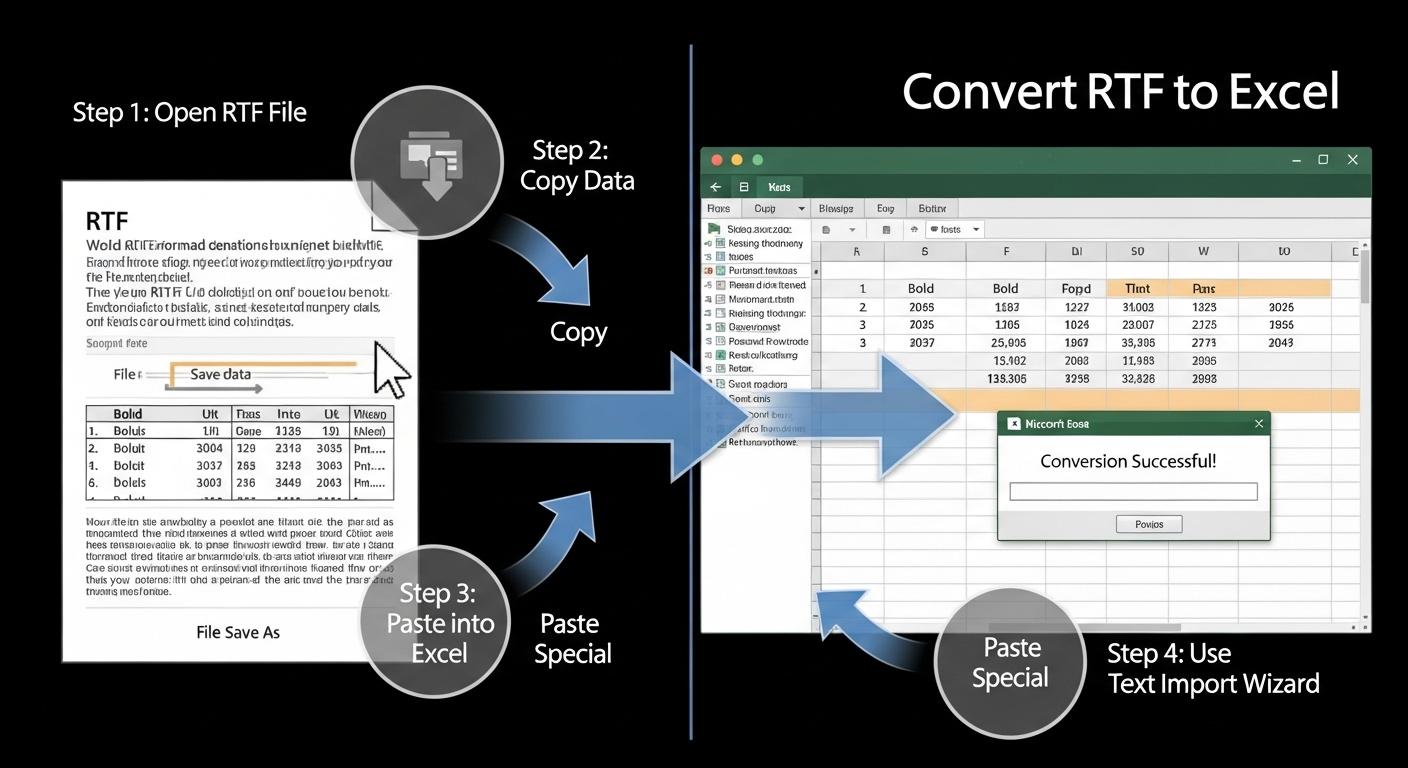Click the green flag icon next to Sideg.avorzdo
The image size is (1408, 768).
pyautogui.click(x=713, y=229)
